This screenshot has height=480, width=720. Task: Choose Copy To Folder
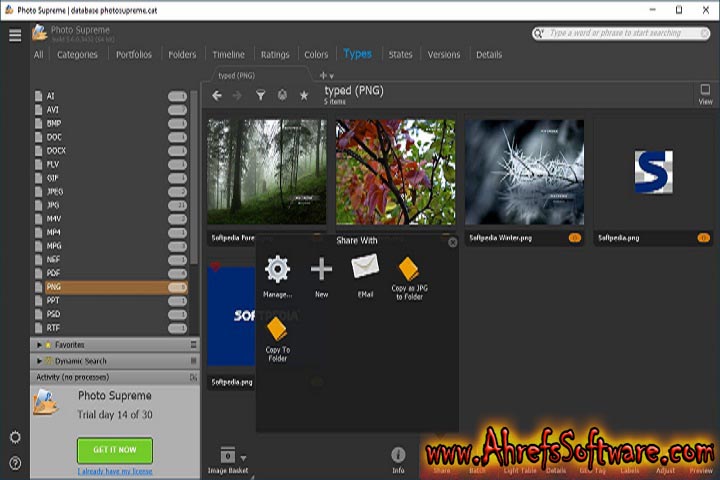coord(277,340)
